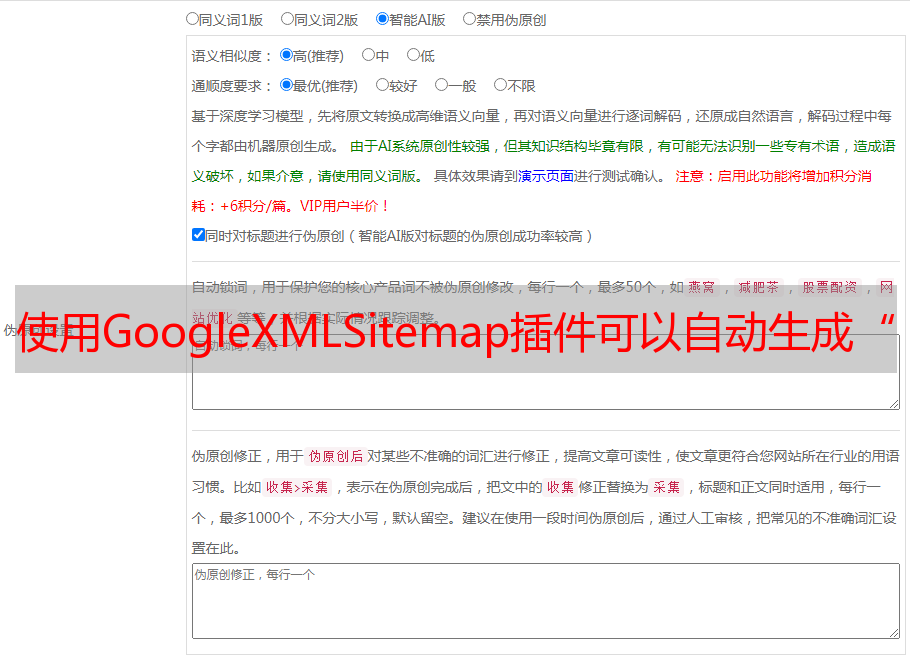Choose the 智能AI版 radio option
This screenshot has width=911, height=658.
(x=382, y=19)
